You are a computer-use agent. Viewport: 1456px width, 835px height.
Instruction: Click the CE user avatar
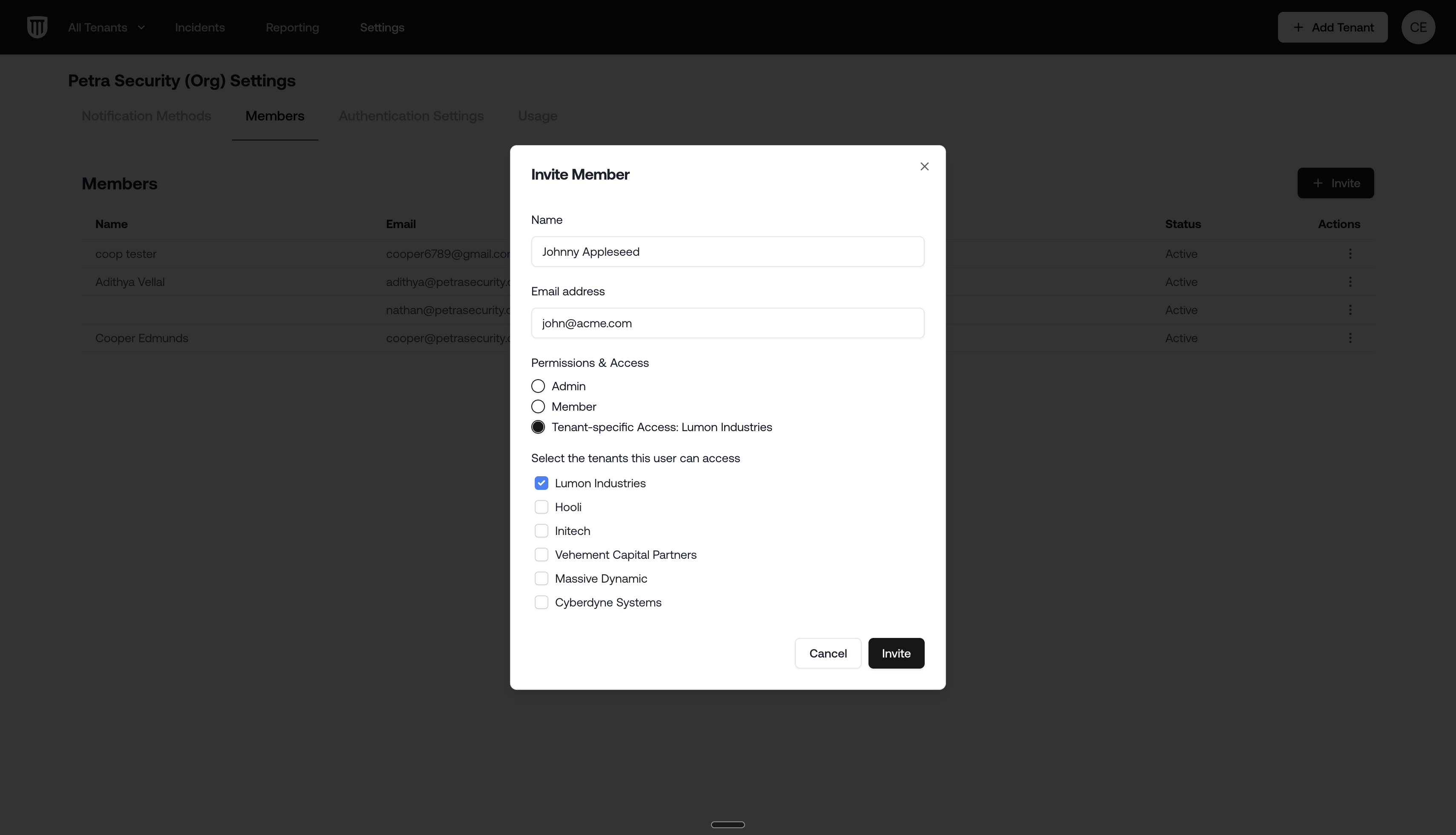click(1418, 27)
